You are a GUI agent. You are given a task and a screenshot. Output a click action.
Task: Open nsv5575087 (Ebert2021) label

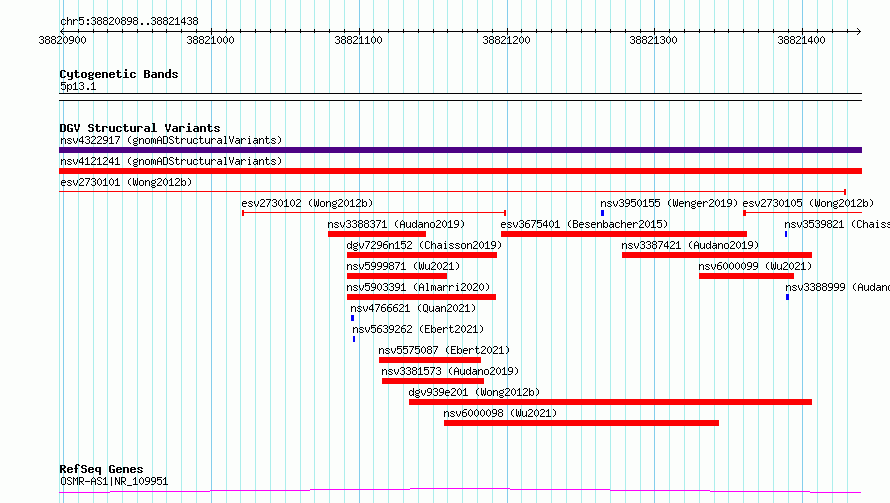point(444,350)
